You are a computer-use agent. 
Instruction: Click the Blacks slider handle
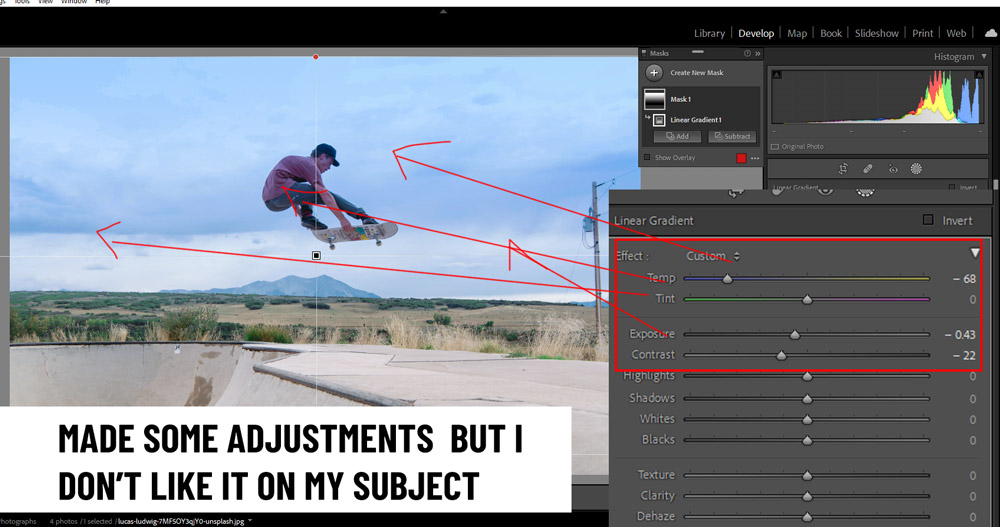click(x=807, y=440)
